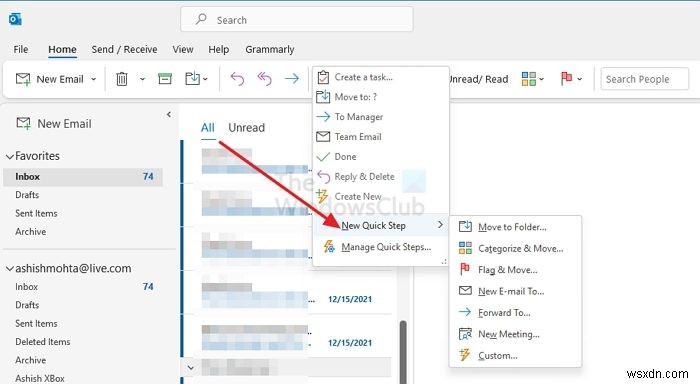Collapse the Favorites section
Image resolution: width=700 pixels, height=384 pixels.
[10, 156]
